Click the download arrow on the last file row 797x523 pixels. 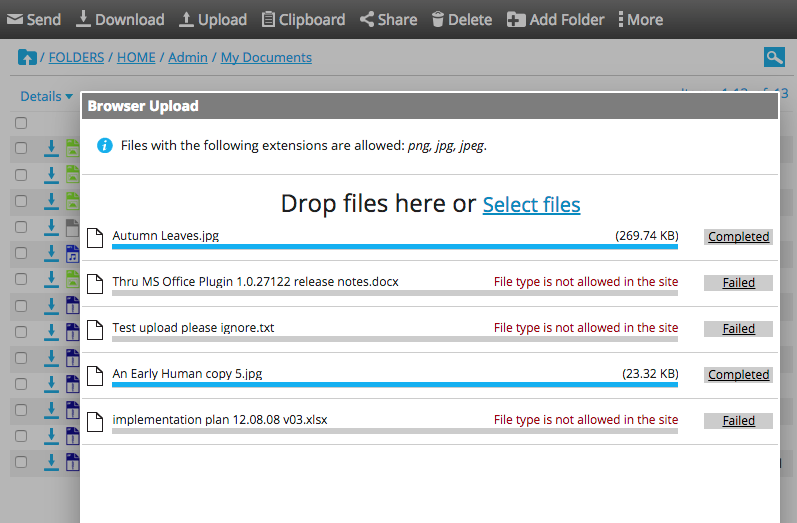pyautogui.click(x=51, y=462)
